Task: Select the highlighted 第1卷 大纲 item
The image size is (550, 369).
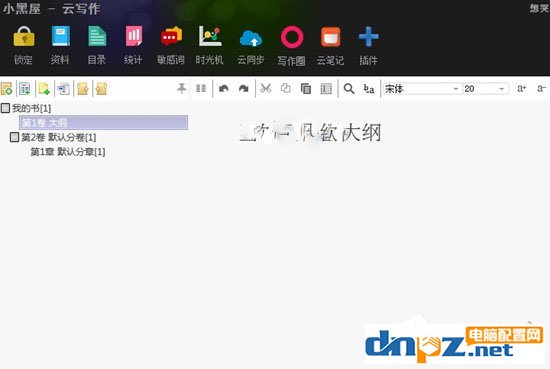Action: 103,123
